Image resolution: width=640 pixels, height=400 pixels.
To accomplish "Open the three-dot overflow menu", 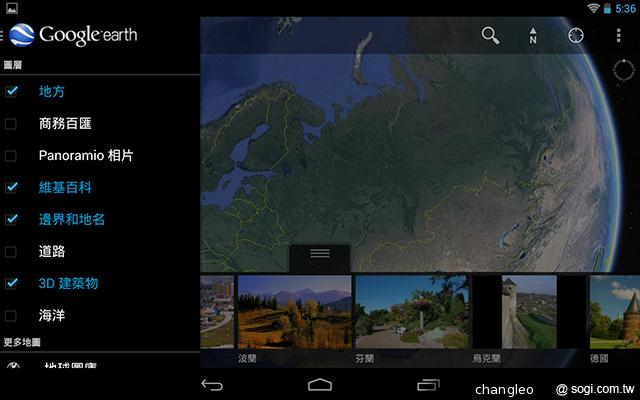I will click(618, 36).
